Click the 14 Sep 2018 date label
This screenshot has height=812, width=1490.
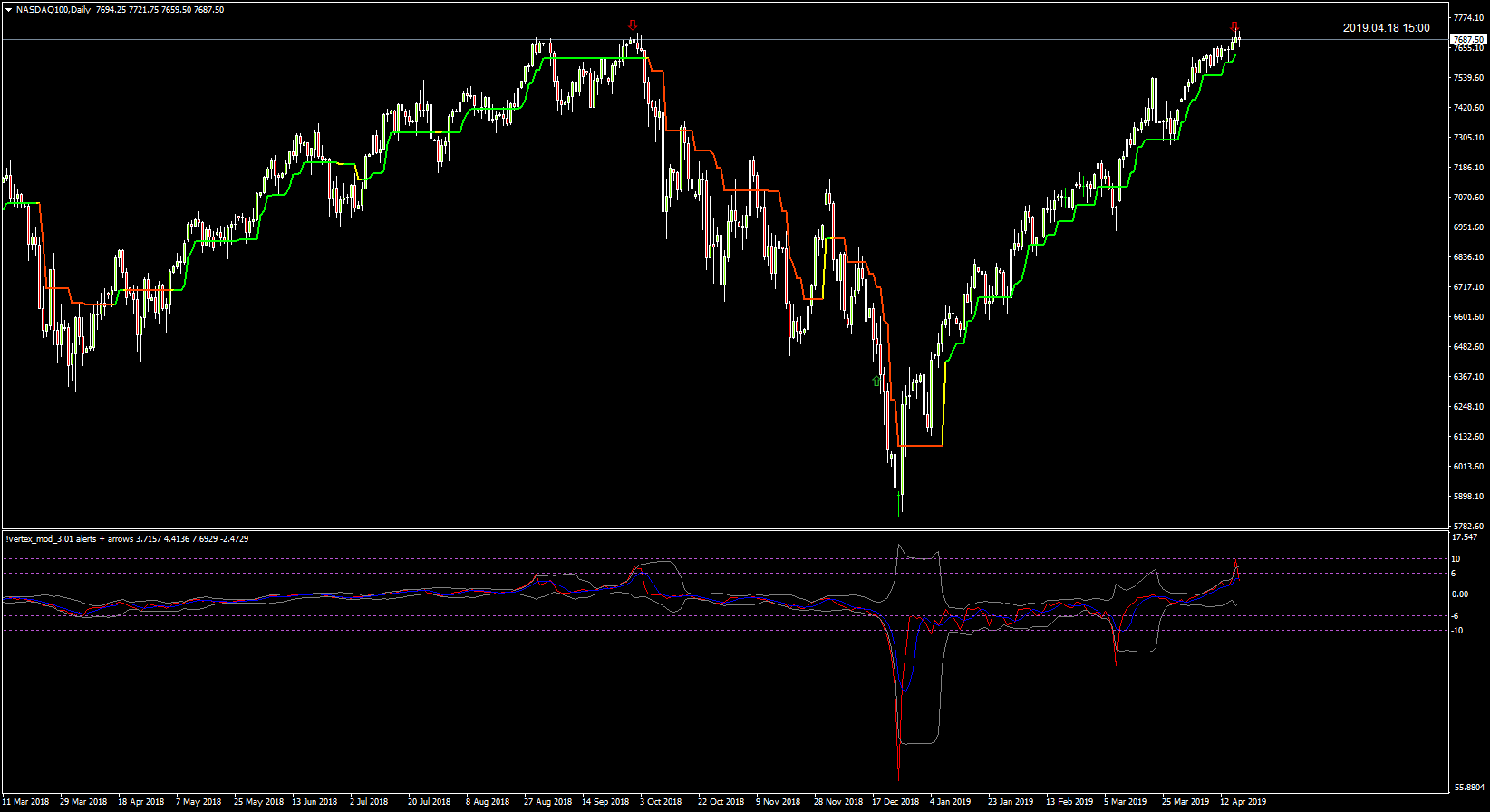pyautogui.click(x=605, y=802)
